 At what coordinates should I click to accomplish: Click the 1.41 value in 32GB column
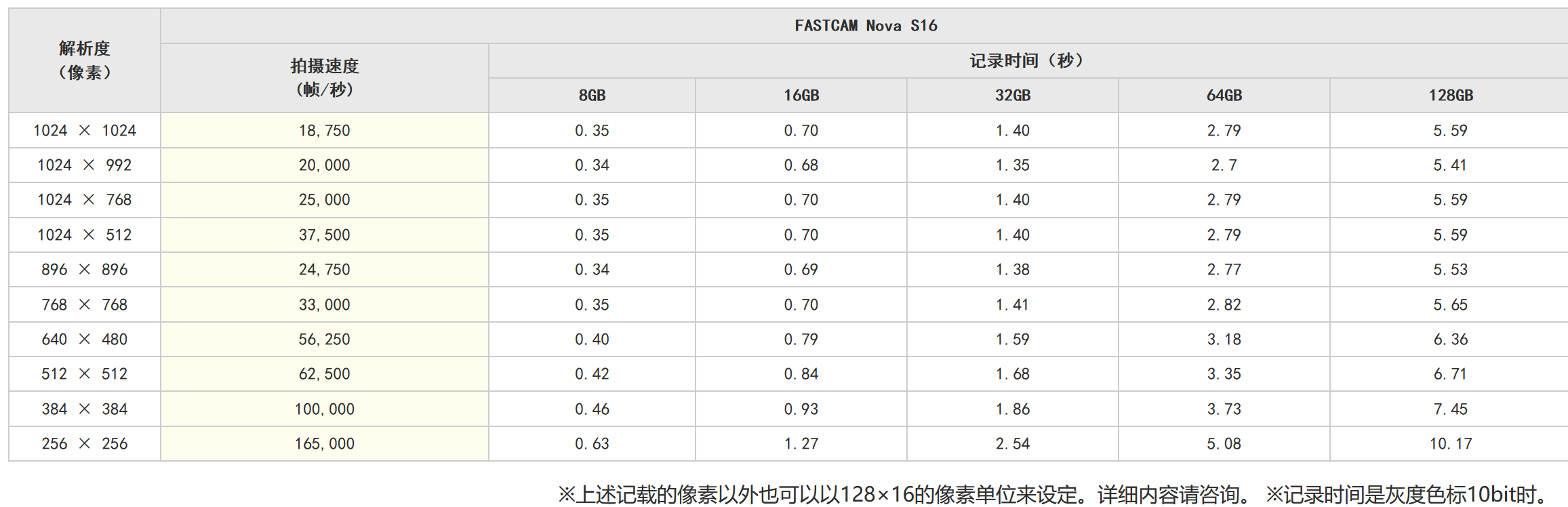point(1013,305)
